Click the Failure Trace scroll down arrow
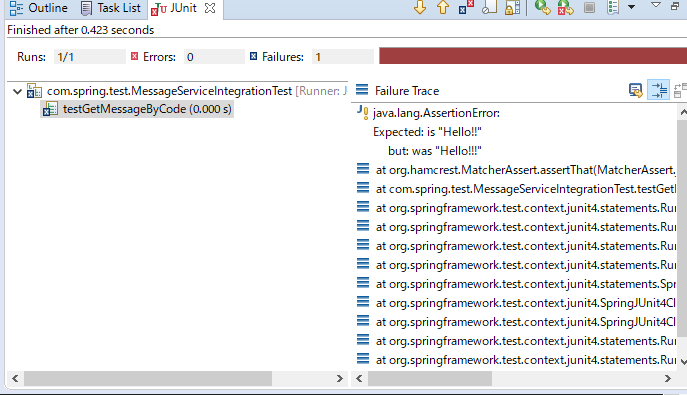Image resolution: width=687 pixels, height=395 pixels. click(683, 362)
